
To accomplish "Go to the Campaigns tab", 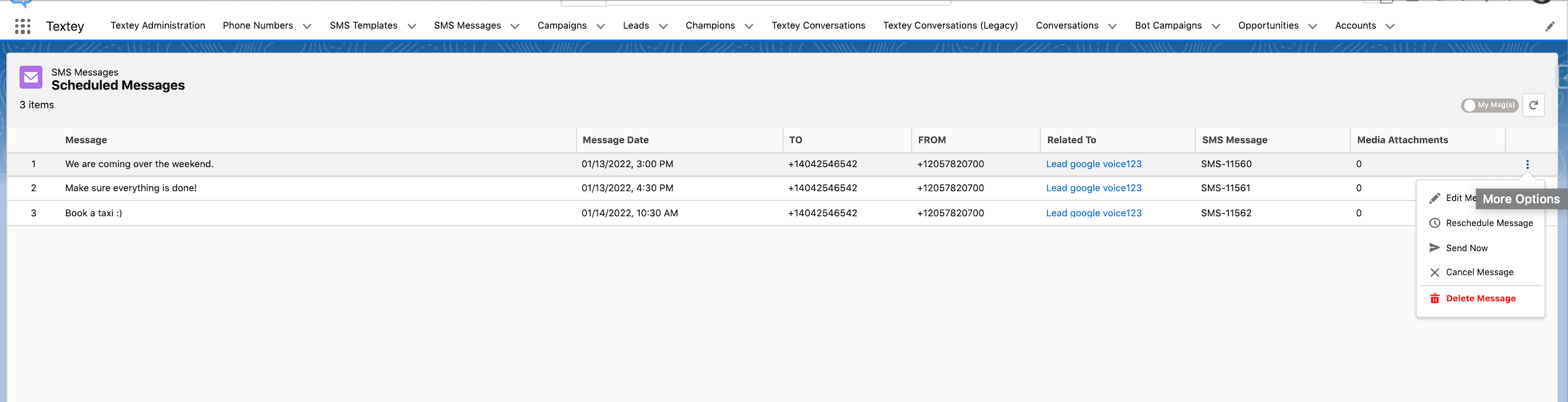I will click(x=562, y=26).
